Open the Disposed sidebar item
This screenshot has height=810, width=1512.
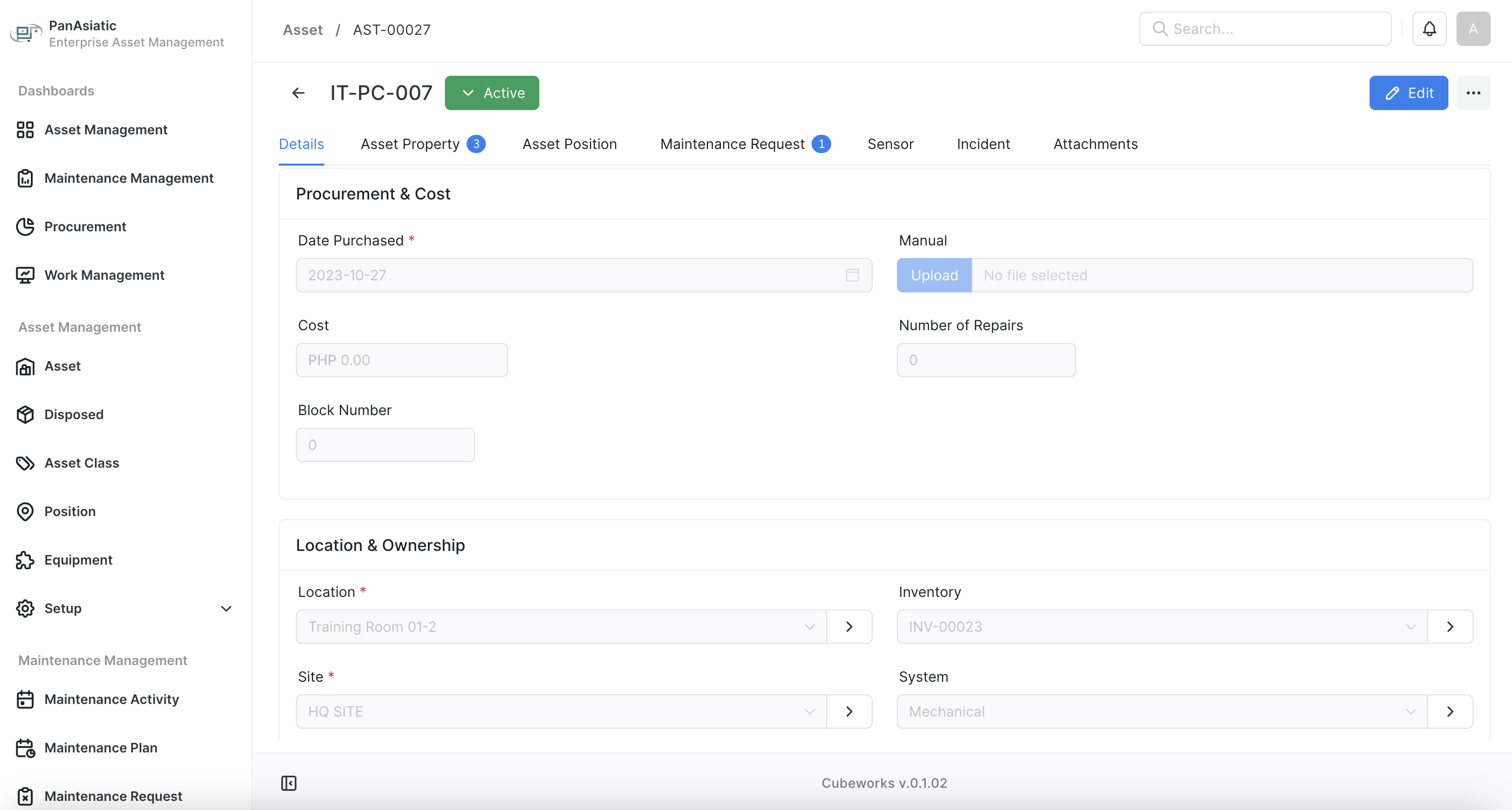pos(73,415)
